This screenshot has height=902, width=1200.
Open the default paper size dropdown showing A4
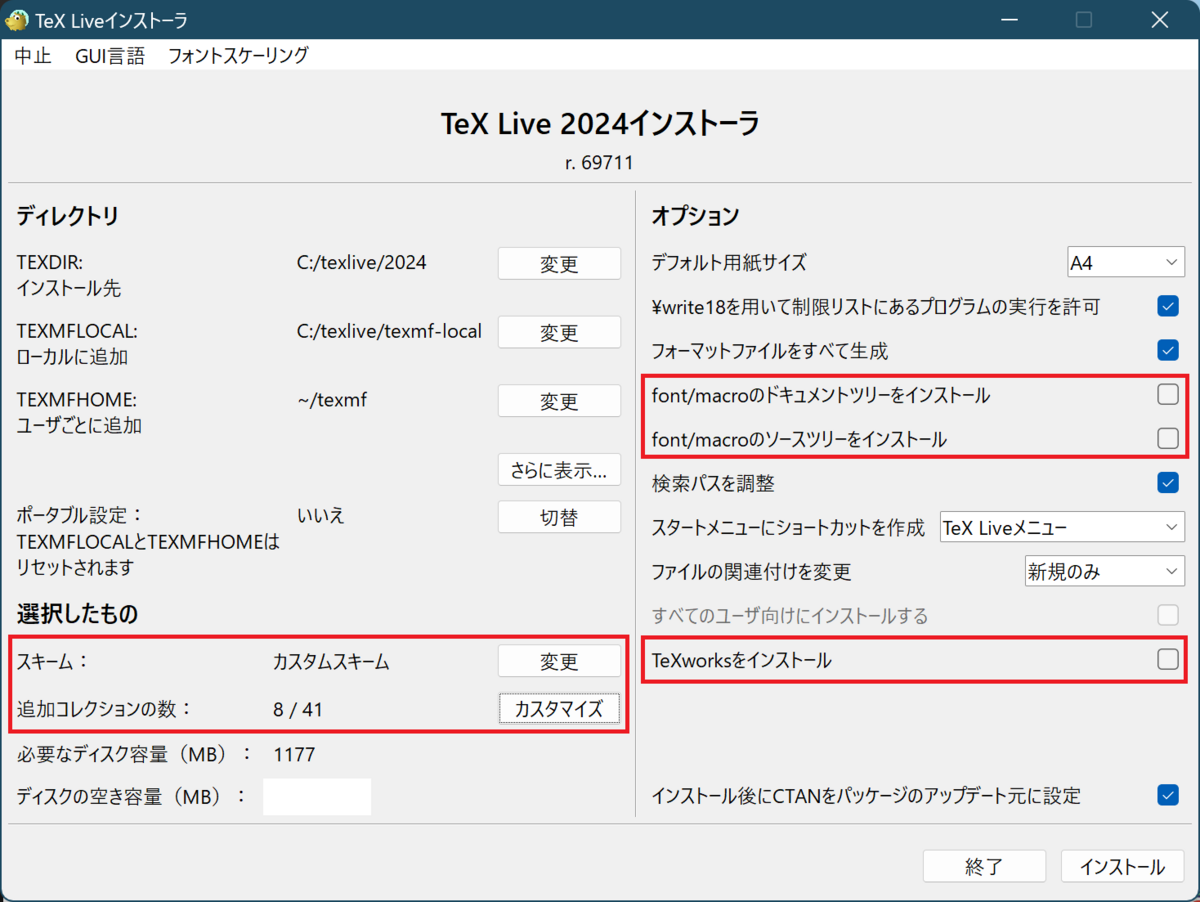tap(1125, 261)
